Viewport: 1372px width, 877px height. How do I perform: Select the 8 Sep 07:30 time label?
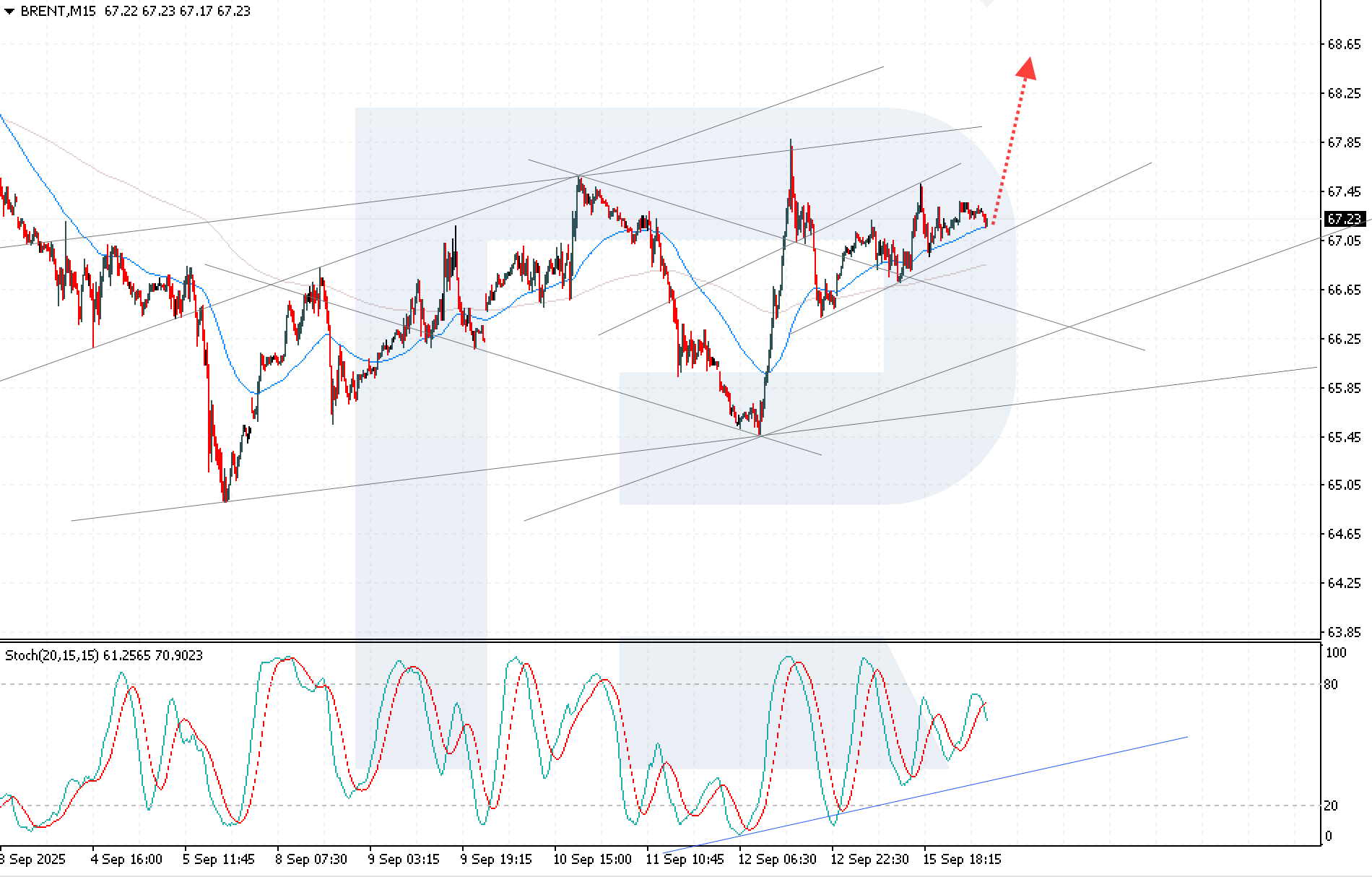(x=311, y=860)
